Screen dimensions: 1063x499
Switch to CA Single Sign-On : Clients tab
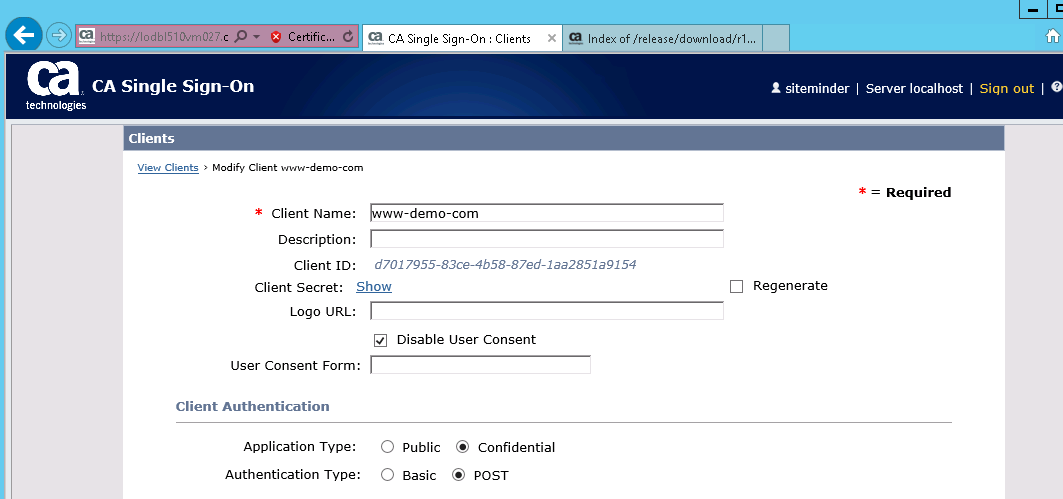pos(462,39)
